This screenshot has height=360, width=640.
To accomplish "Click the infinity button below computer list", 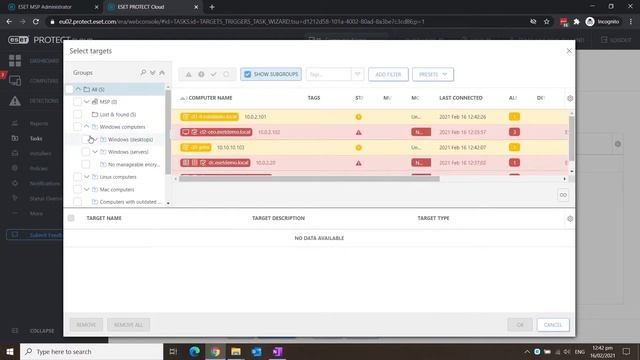I will pyautogui.click(x=563, y=195).
